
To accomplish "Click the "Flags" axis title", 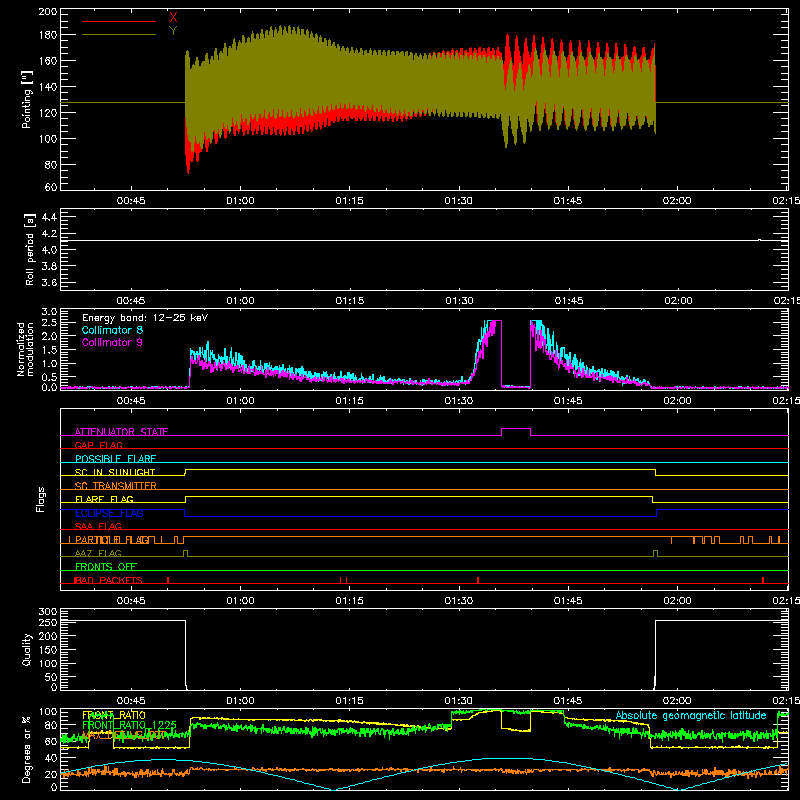I will pyautogui.click(x=41, y=499).
